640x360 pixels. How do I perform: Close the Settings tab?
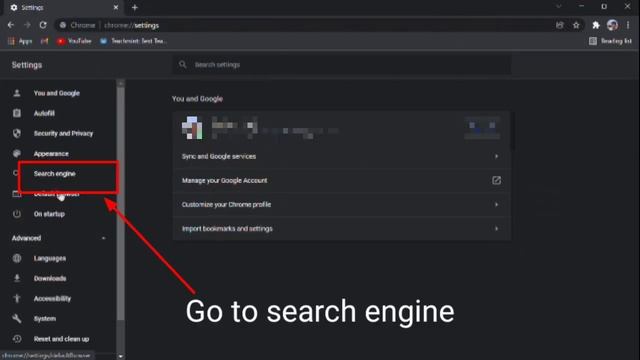point(116,7)
